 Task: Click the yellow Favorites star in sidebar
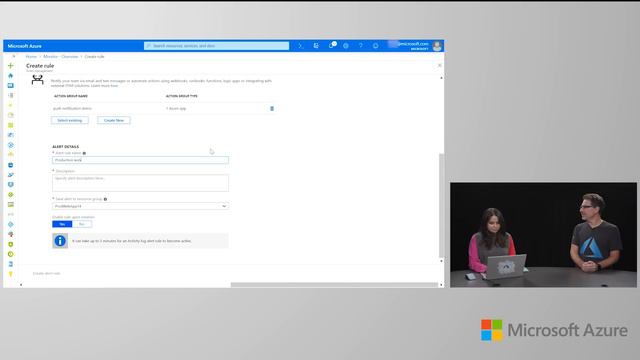tap(11, 105)
